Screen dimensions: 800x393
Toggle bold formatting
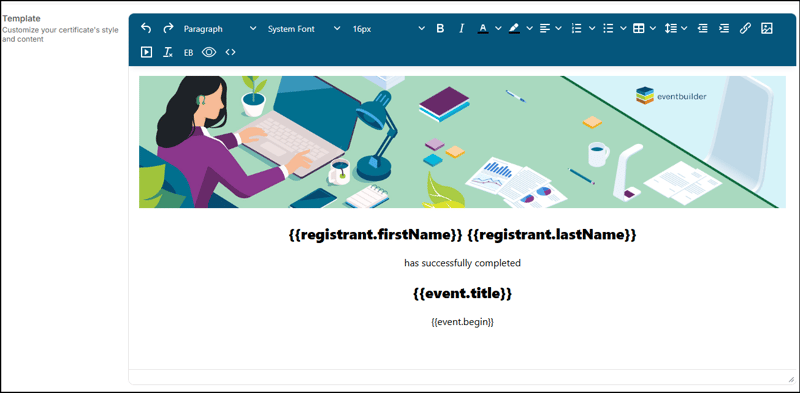coord(440,29)
